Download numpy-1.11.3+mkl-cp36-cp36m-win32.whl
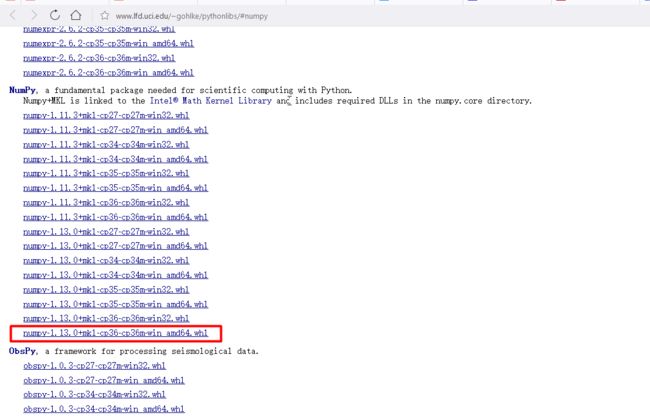This screenshot has width=650, height=420. click(106, 202)
